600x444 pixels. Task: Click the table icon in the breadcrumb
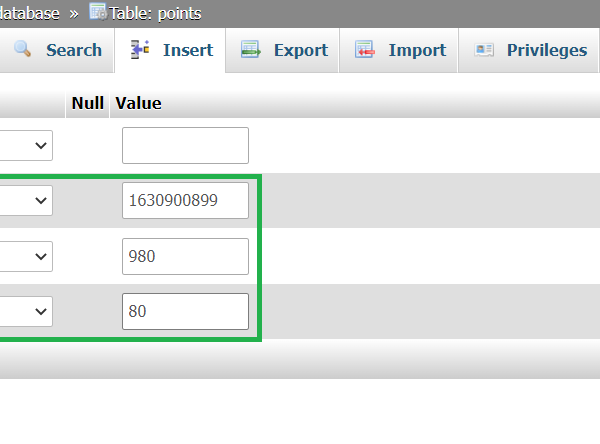(98, 13)
